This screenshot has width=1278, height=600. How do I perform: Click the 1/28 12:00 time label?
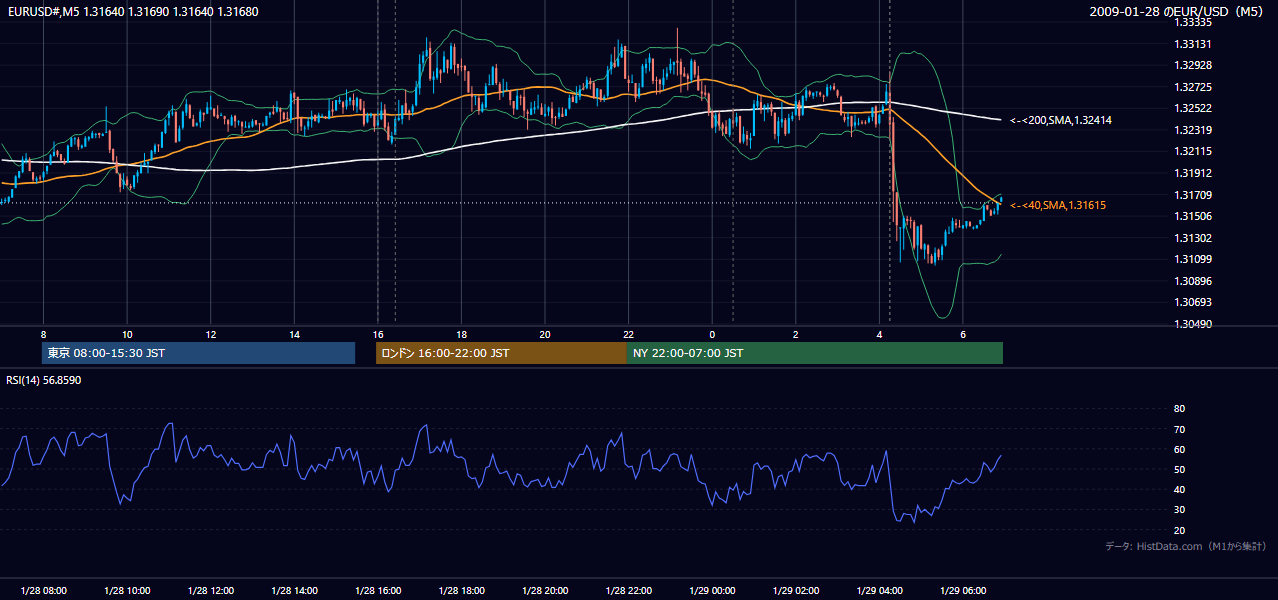click(x=210, y=591)
